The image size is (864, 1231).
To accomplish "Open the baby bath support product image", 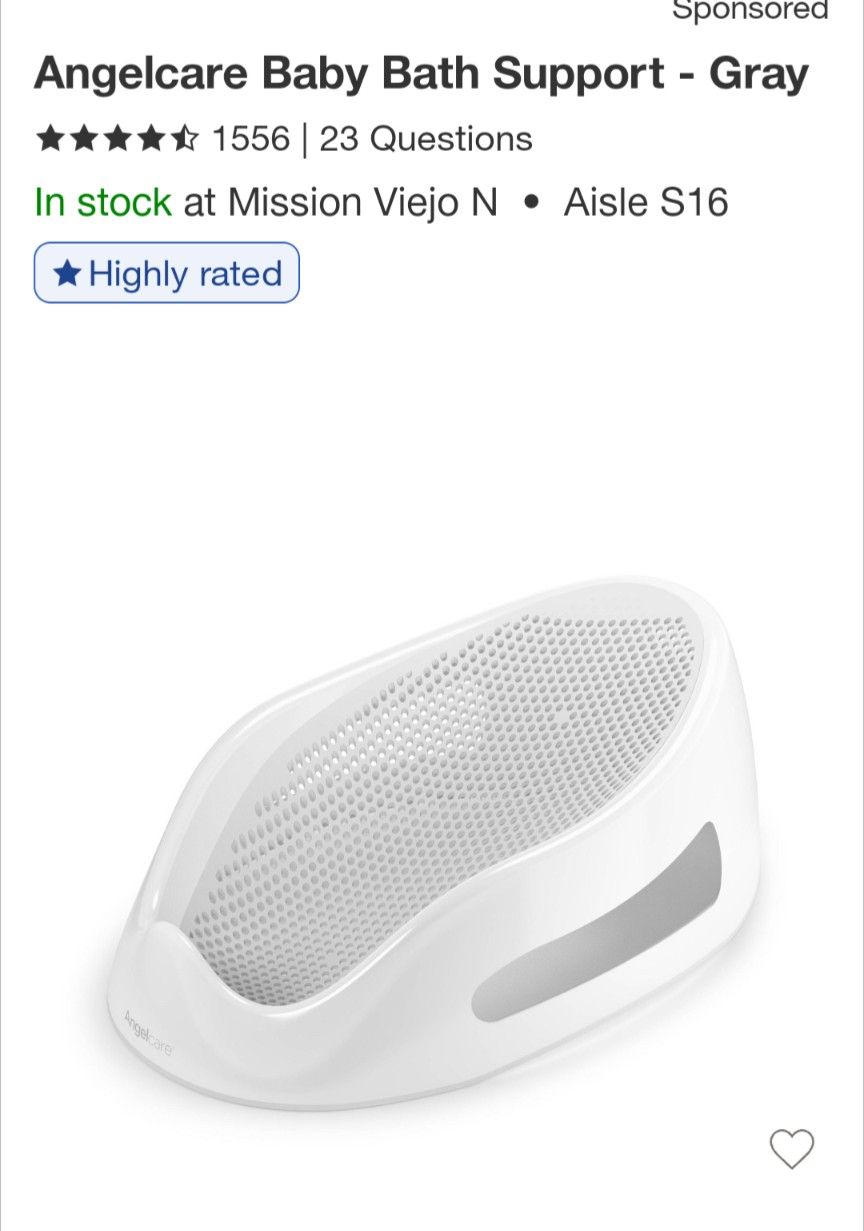I will [x=432, y=840].
